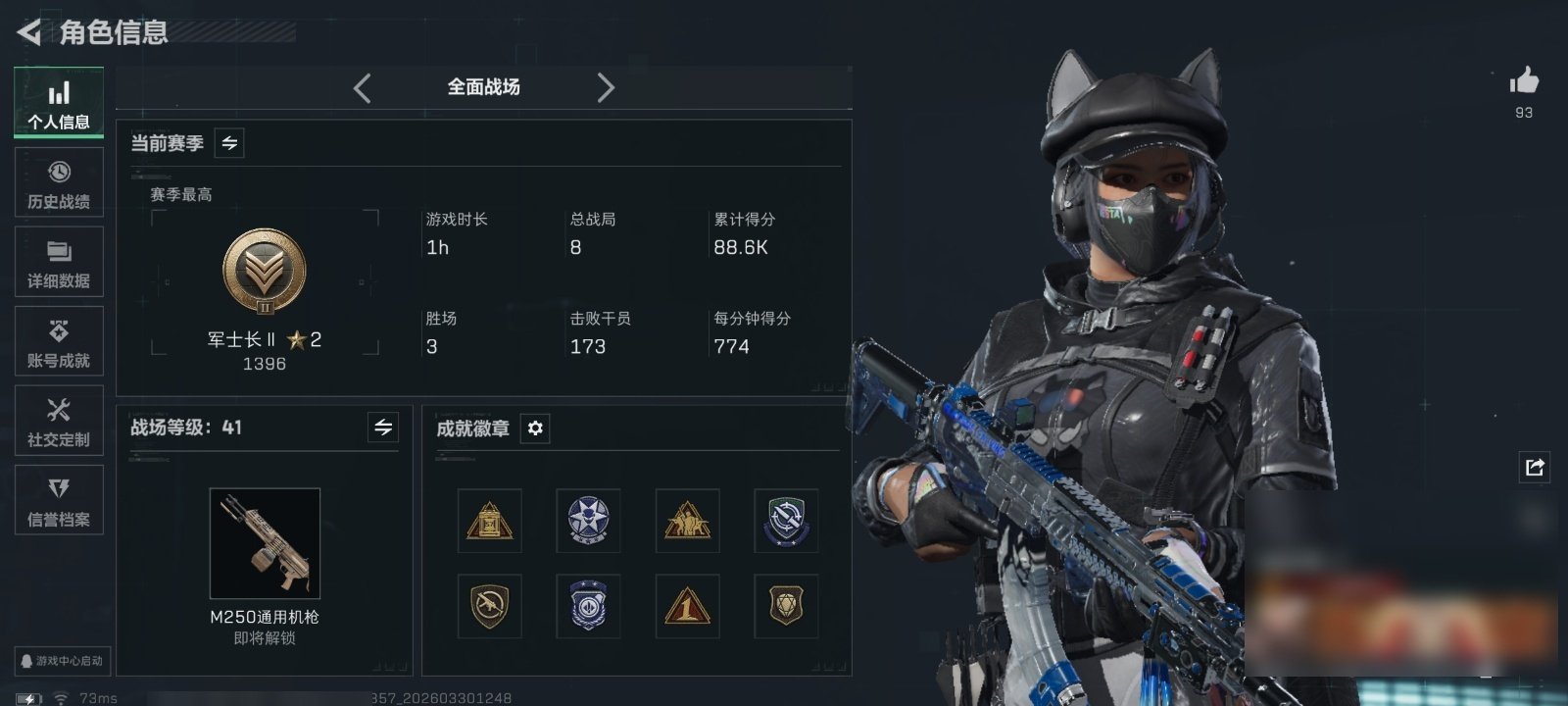Switch to the 详细数据 tab
1568x706 pixels.
pos(59,262)
